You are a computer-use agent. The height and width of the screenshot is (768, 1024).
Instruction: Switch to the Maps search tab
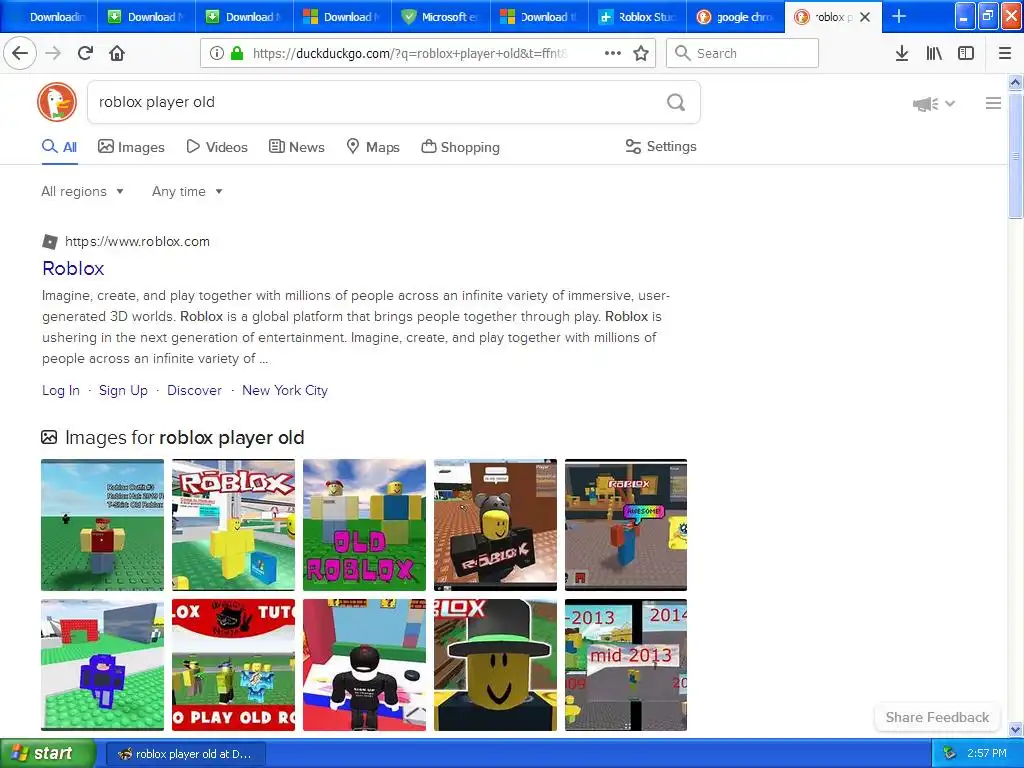pos(372,147)
